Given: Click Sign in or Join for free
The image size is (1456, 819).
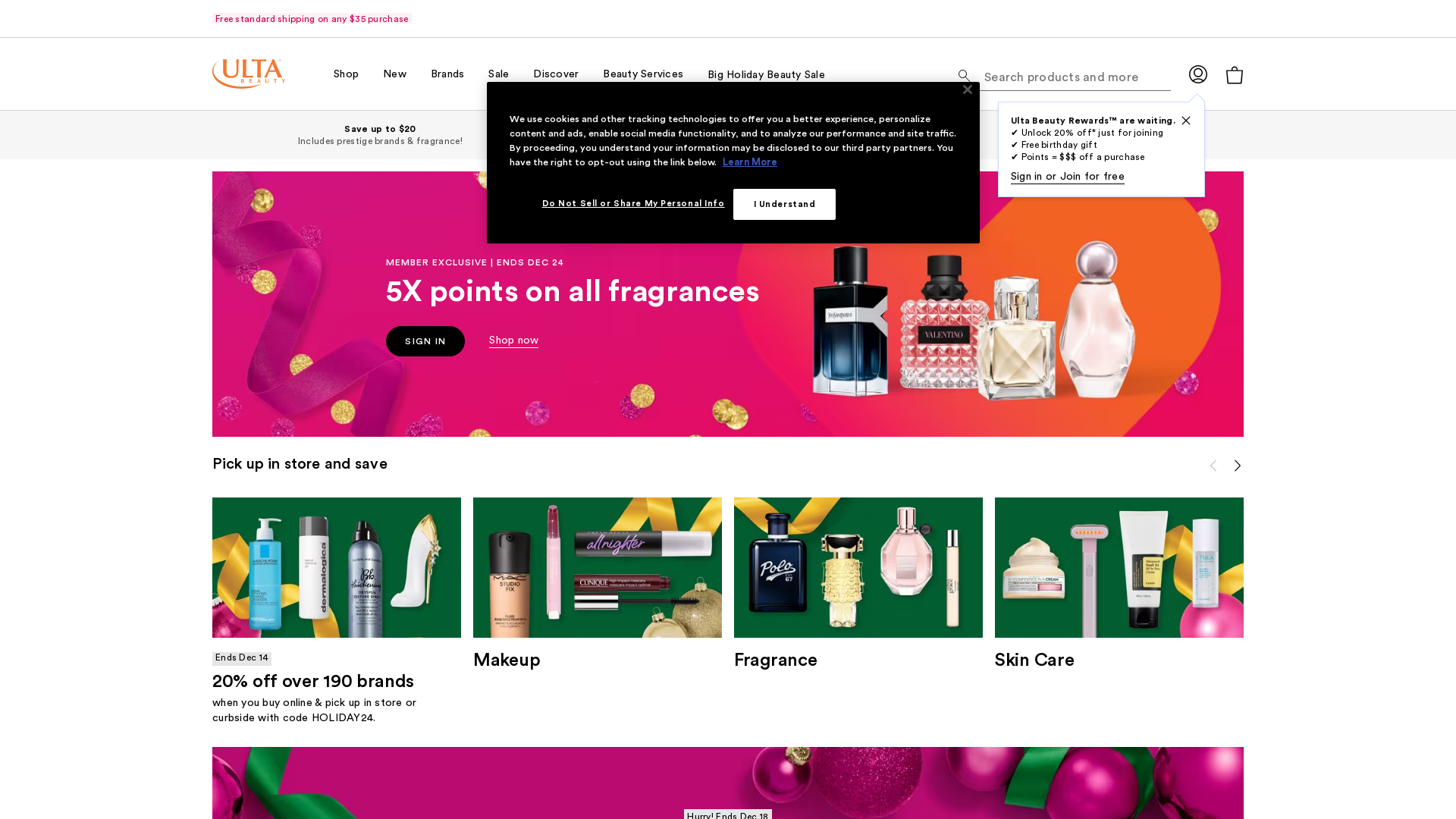Looking at the screenshot, I should (1067, 177).
